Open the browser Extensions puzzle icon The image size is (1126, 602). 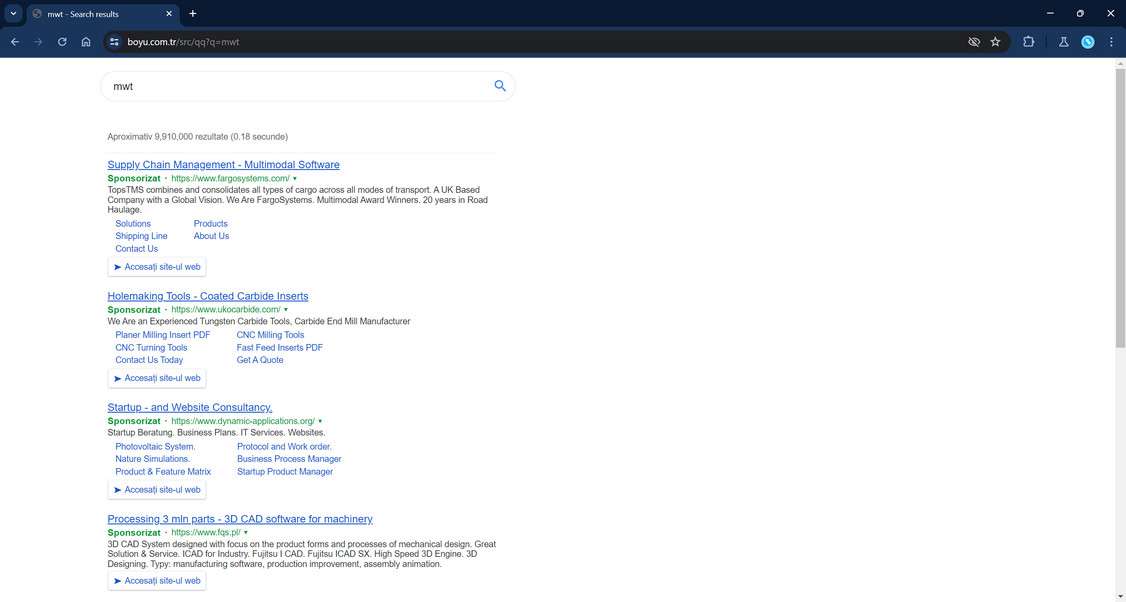[1028, 42]
